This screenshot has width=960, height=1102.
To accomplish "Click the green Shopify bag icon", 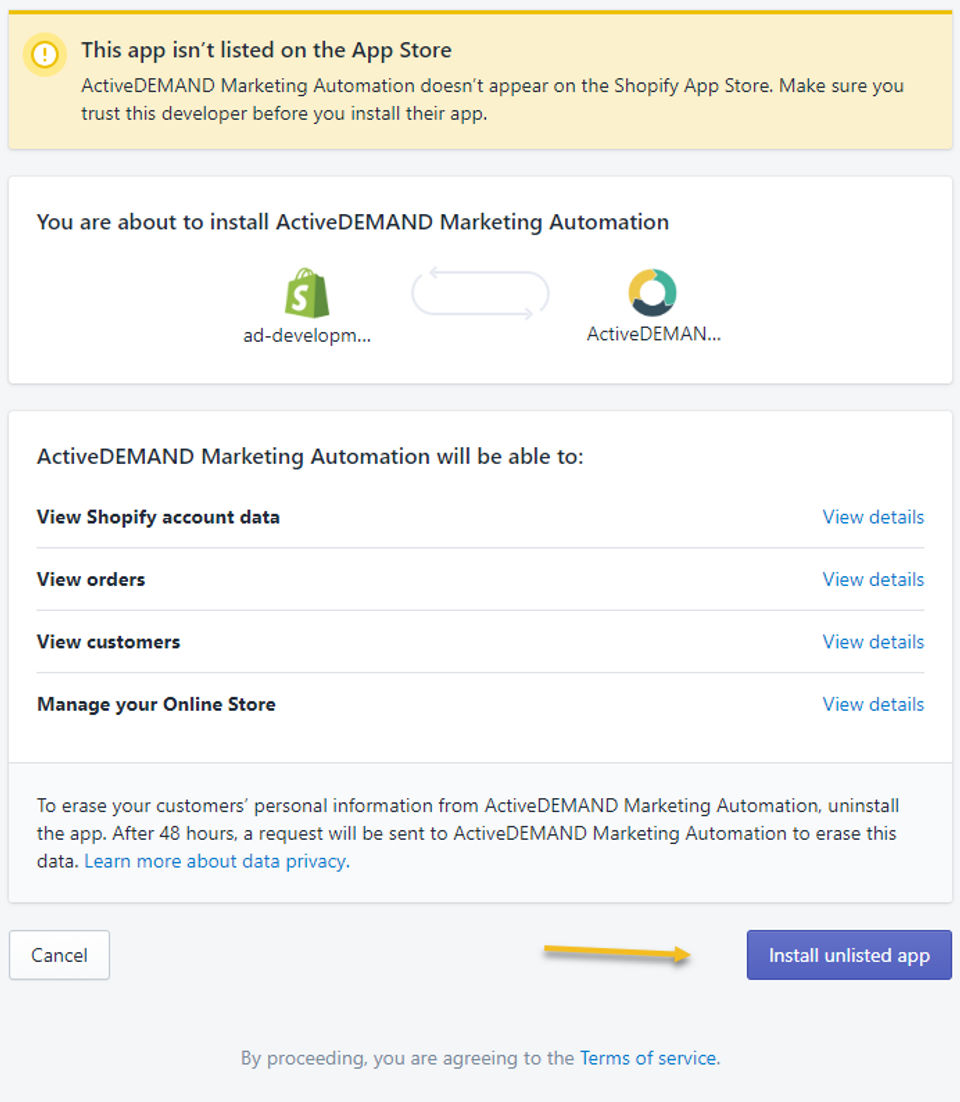I will [307, 294].
